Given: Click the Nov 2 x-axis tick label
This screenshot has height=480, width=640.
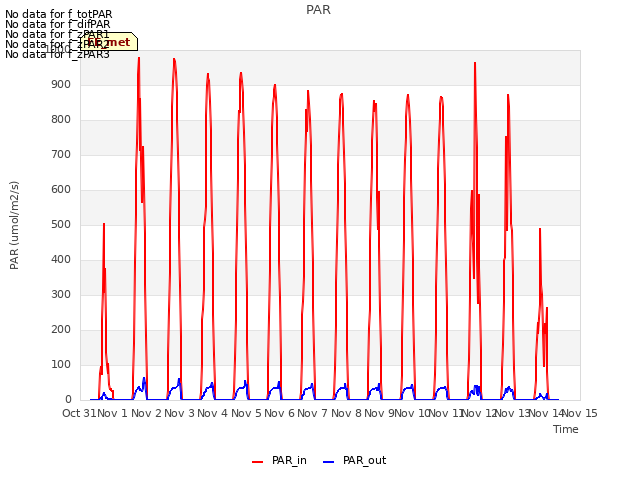Looking at the screenshot, I should (x=146, y=413).
